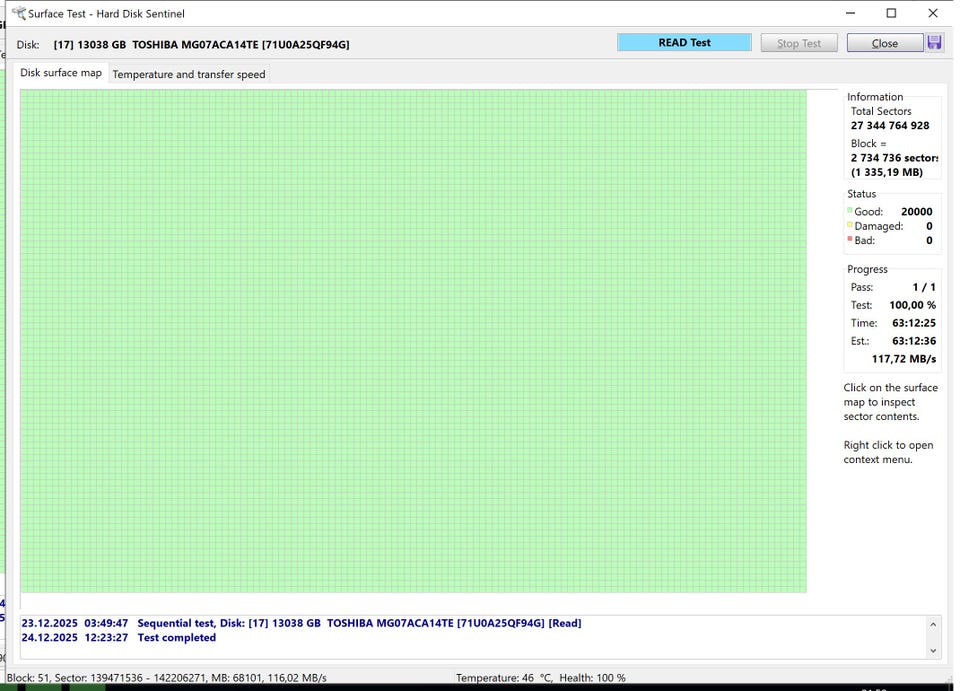Click the log scrollbar up arrow
Image resolution: width=960 pixels, height=691 pixels.
point(933,624)
